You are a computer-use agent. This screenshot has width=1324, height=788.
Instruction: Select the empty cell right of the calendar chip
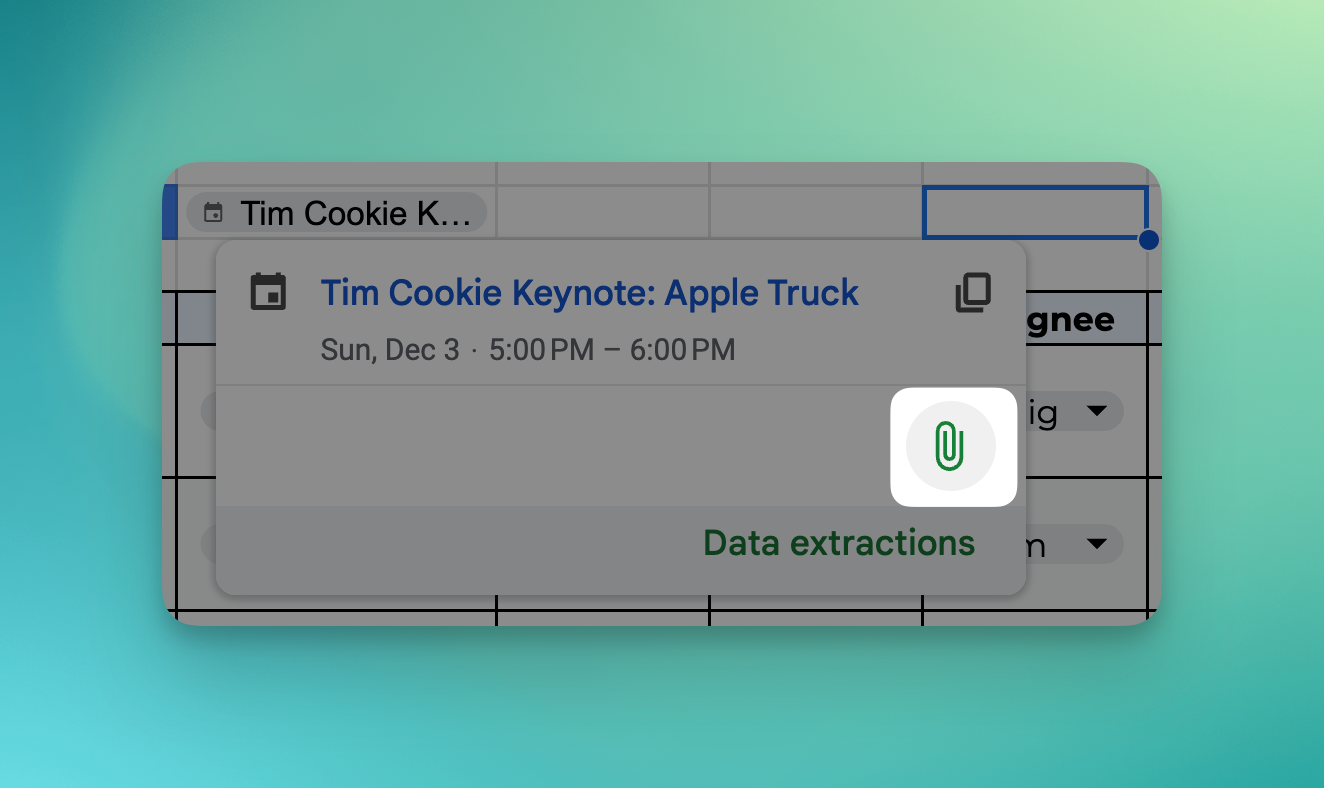pyautogui.click(x=603, y=212)
